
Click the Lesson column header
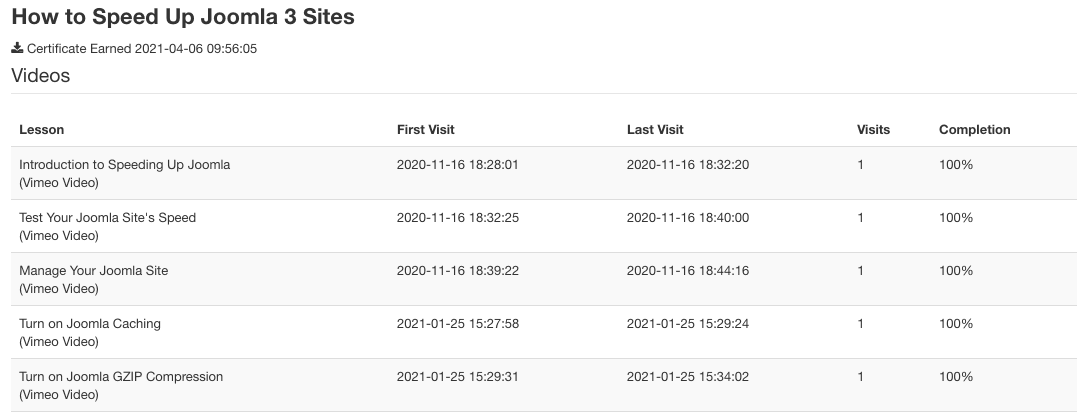coord(41,130)
